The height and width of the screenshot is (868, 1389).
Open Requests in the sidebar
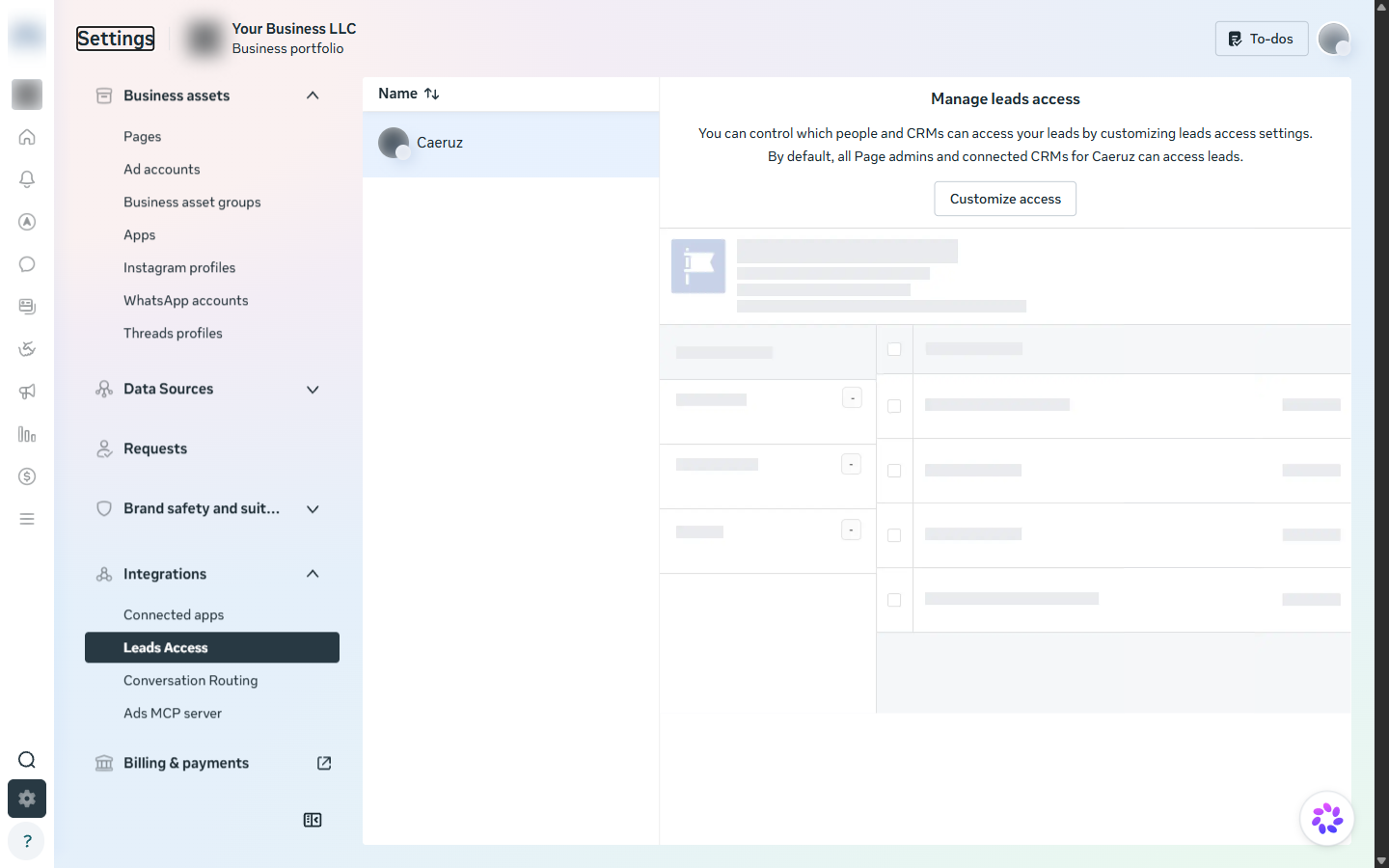tap(155, 448)
